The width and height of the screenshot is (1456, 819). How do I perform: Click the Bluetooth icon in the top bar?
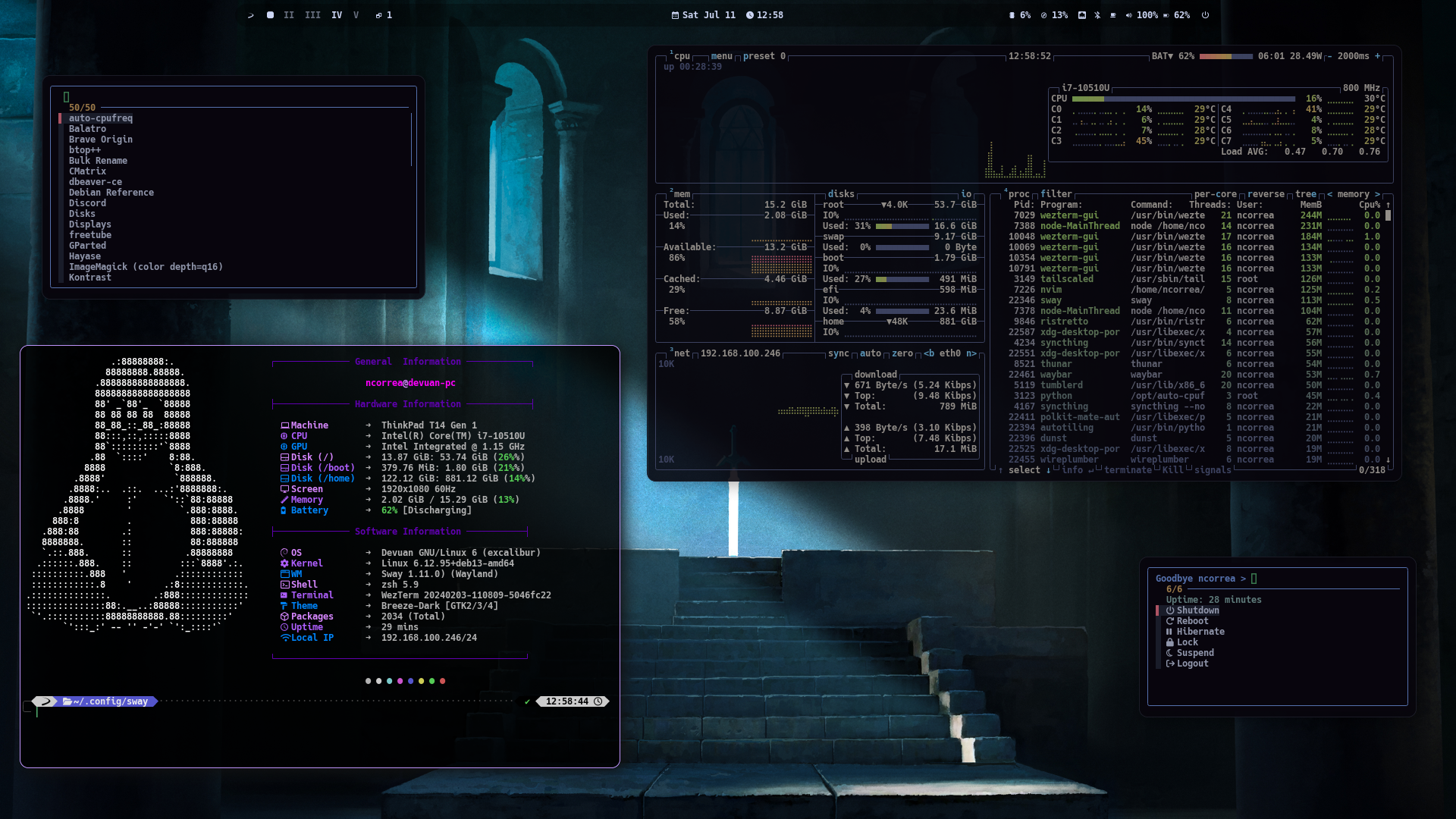point(1097,15)
